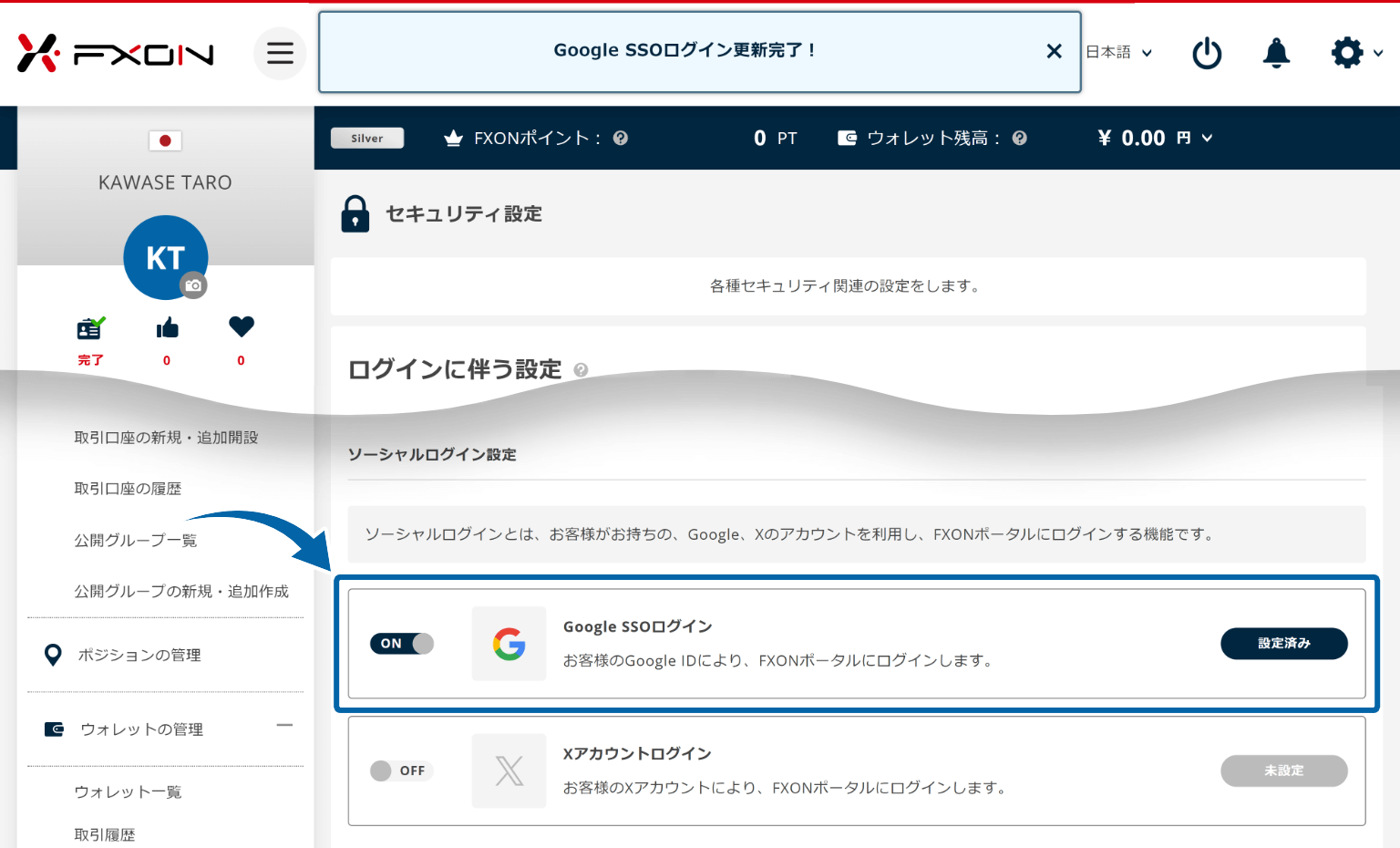Screen dimensions: 1400x848
Task: Click the Japan flag icon
Action: [165, 140]
